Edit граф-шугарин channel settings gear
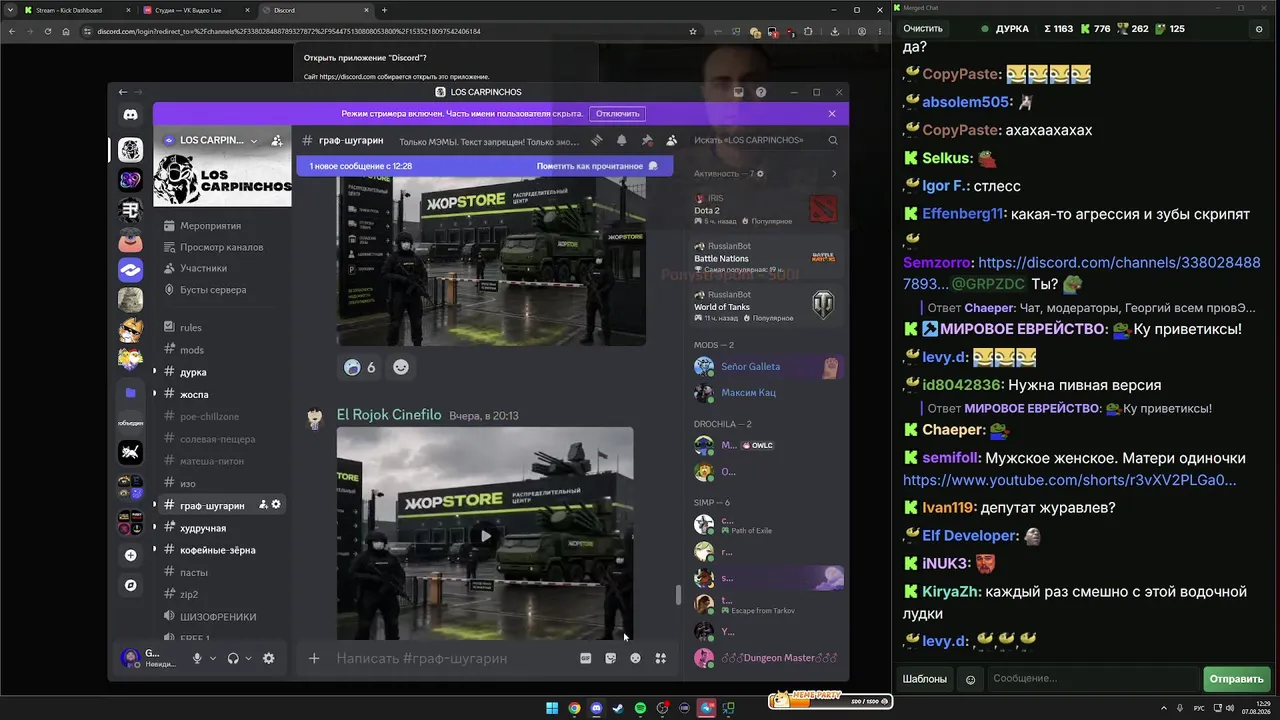Viewport: 1280px width, 720px height. click(277, 505)
